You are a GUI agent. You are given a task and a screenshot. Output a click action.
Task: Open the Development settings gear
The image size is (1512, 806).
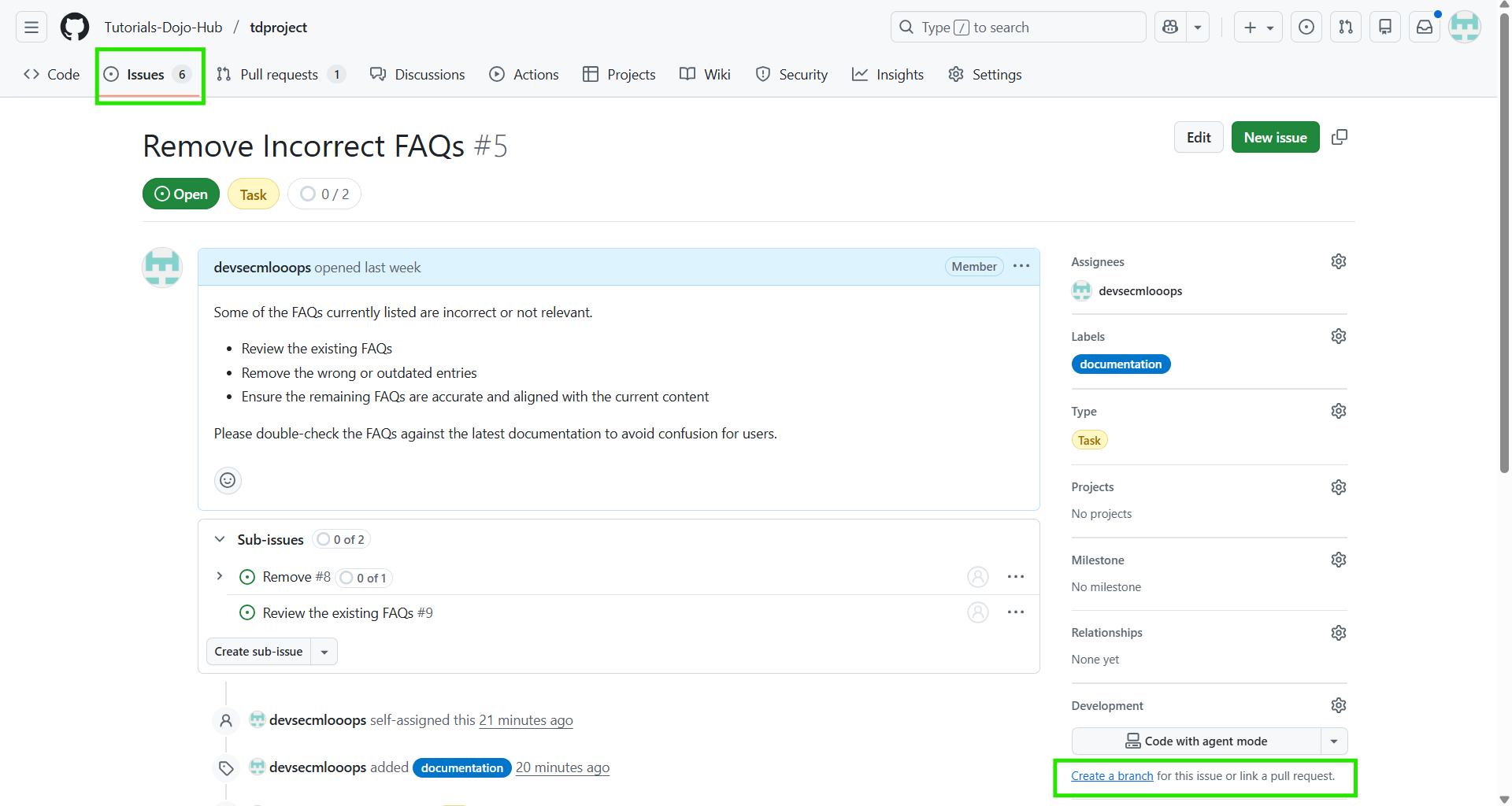coord(1339,704)
